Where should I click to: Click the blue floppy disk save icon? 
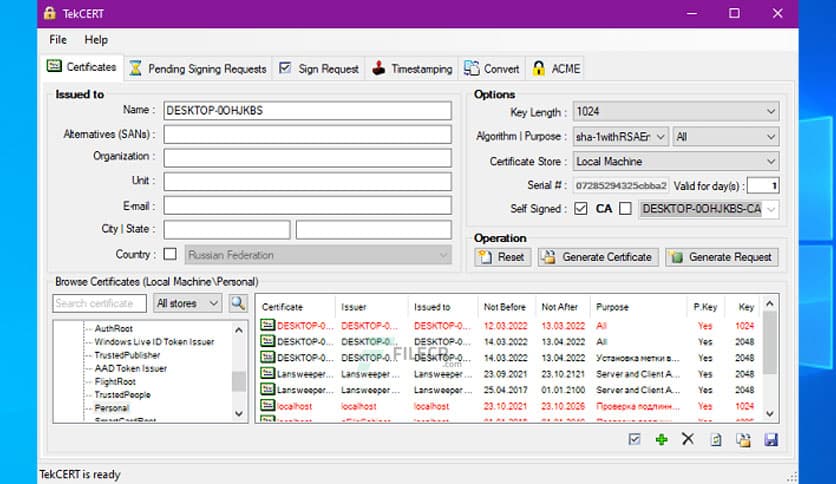point(771,440)
